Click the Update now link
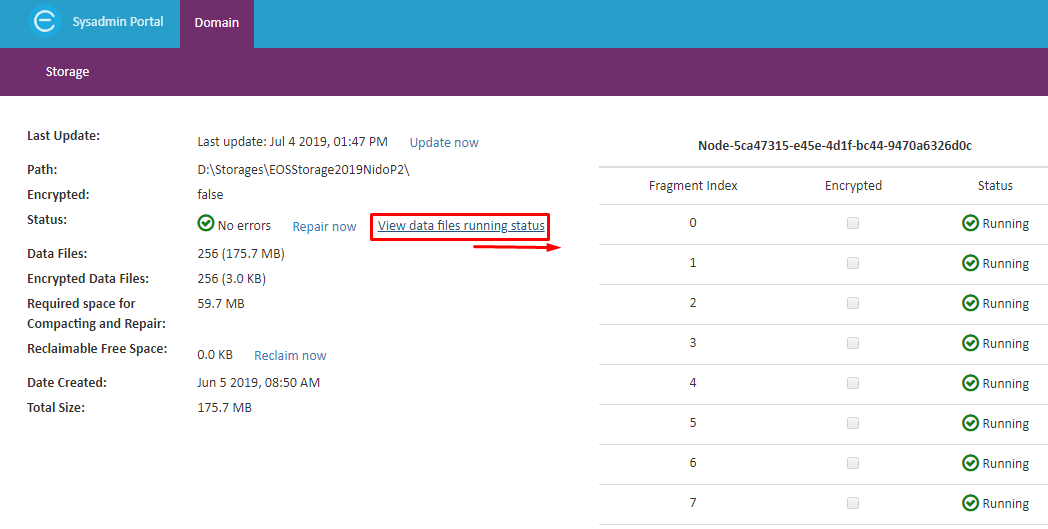 pos(444,142)
